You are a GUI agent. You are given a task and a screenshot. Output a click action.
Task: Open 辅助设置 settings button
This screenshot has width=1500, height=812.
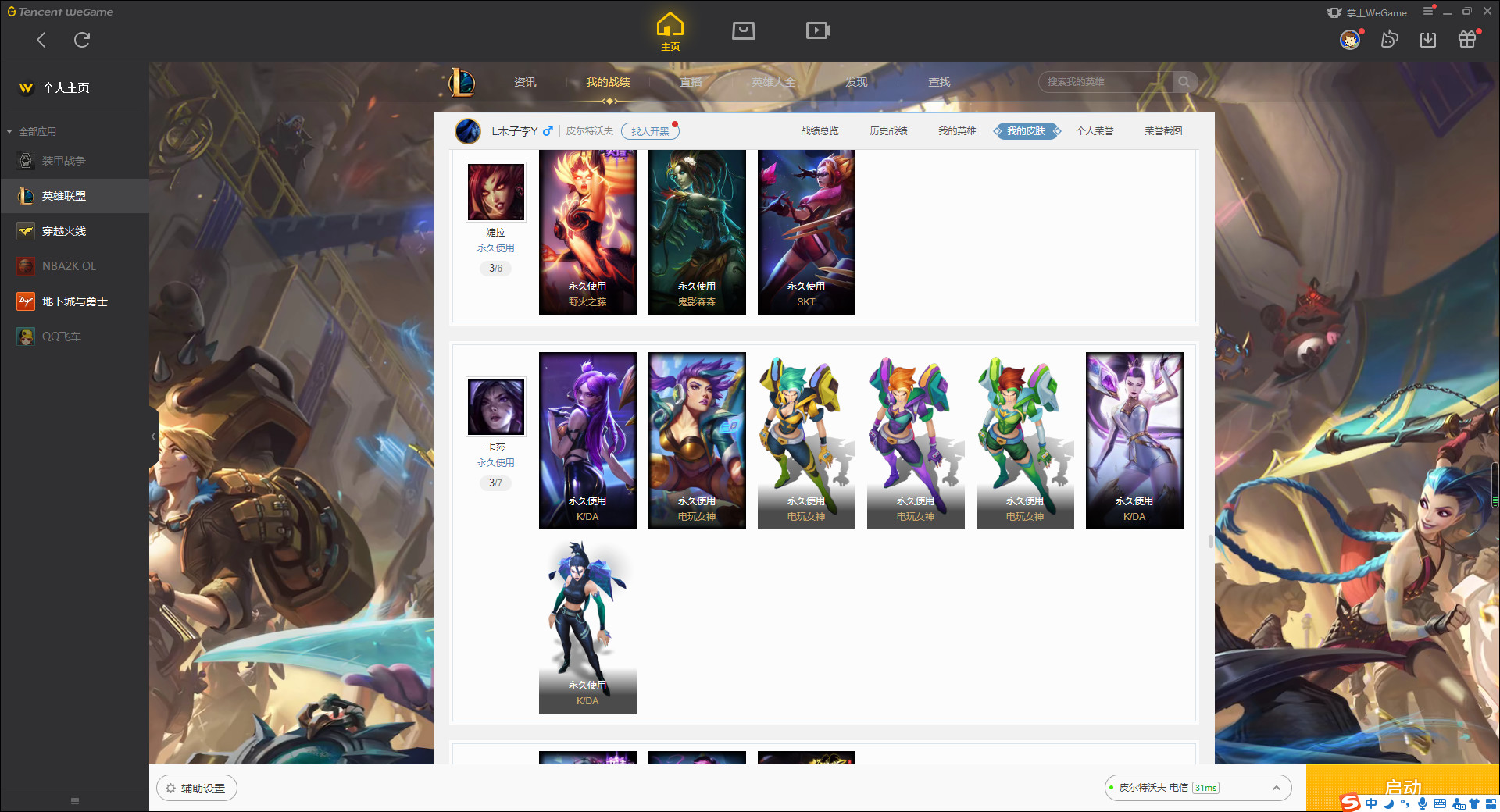pos(196,789)
